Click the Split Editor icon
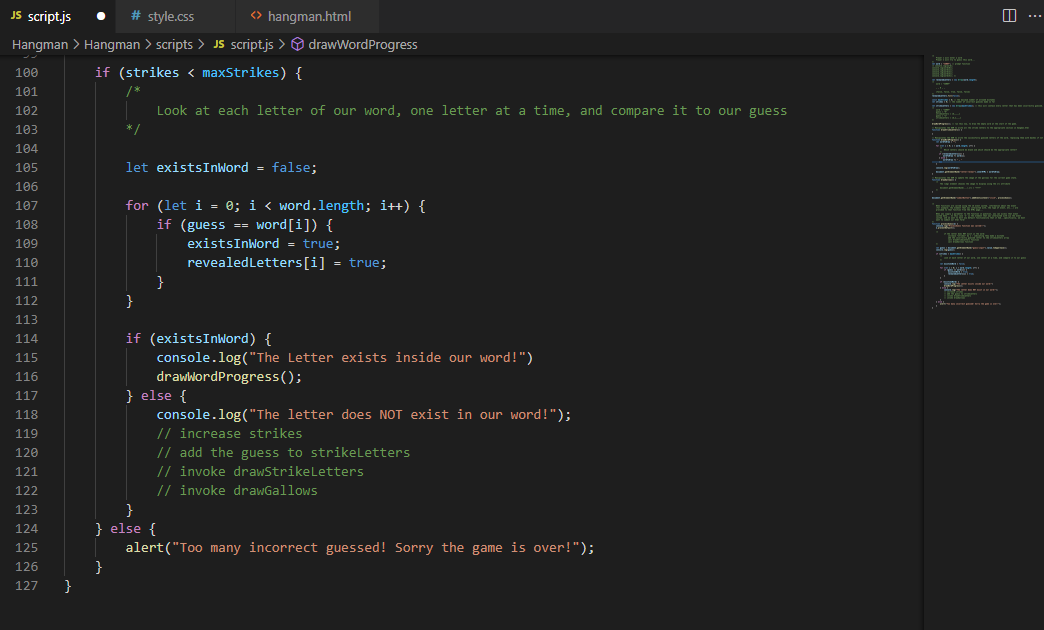This screenshot has width=1044, height=630. [1009, 15]
